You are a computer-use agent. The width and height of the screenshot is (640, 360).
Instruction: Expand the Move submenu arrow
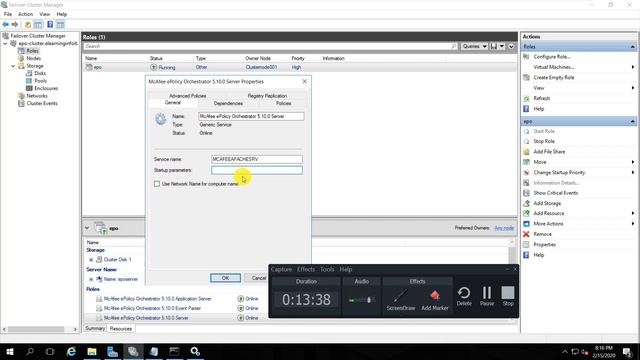(633, 162)
